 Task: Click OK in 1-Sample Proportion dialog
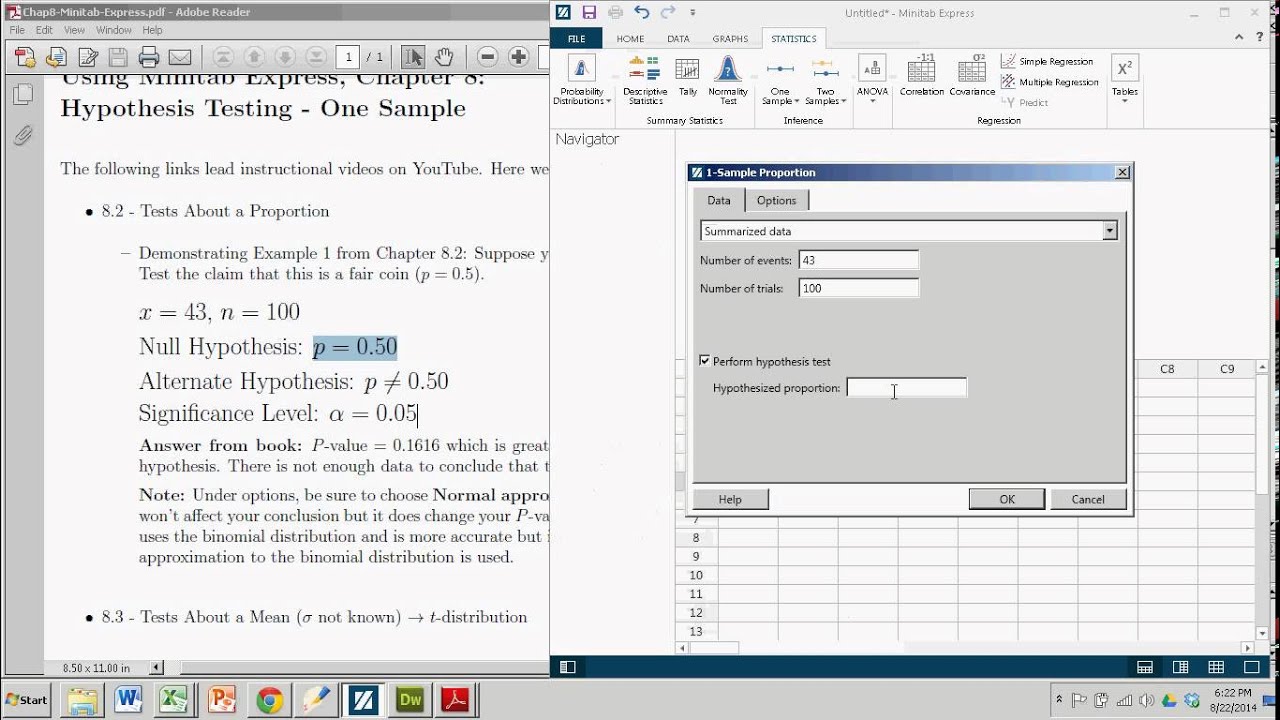[x=1007, y=499]
